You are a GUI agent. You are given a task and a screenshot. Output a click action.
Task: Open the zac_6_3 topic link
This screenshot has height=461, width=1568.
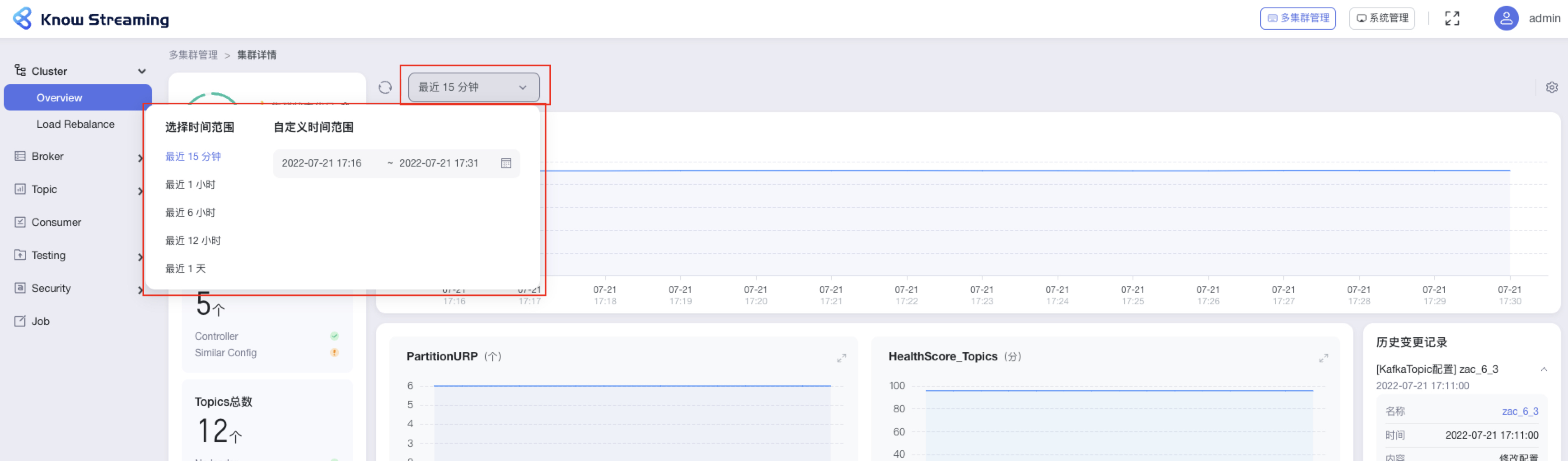coord(1519,411)
